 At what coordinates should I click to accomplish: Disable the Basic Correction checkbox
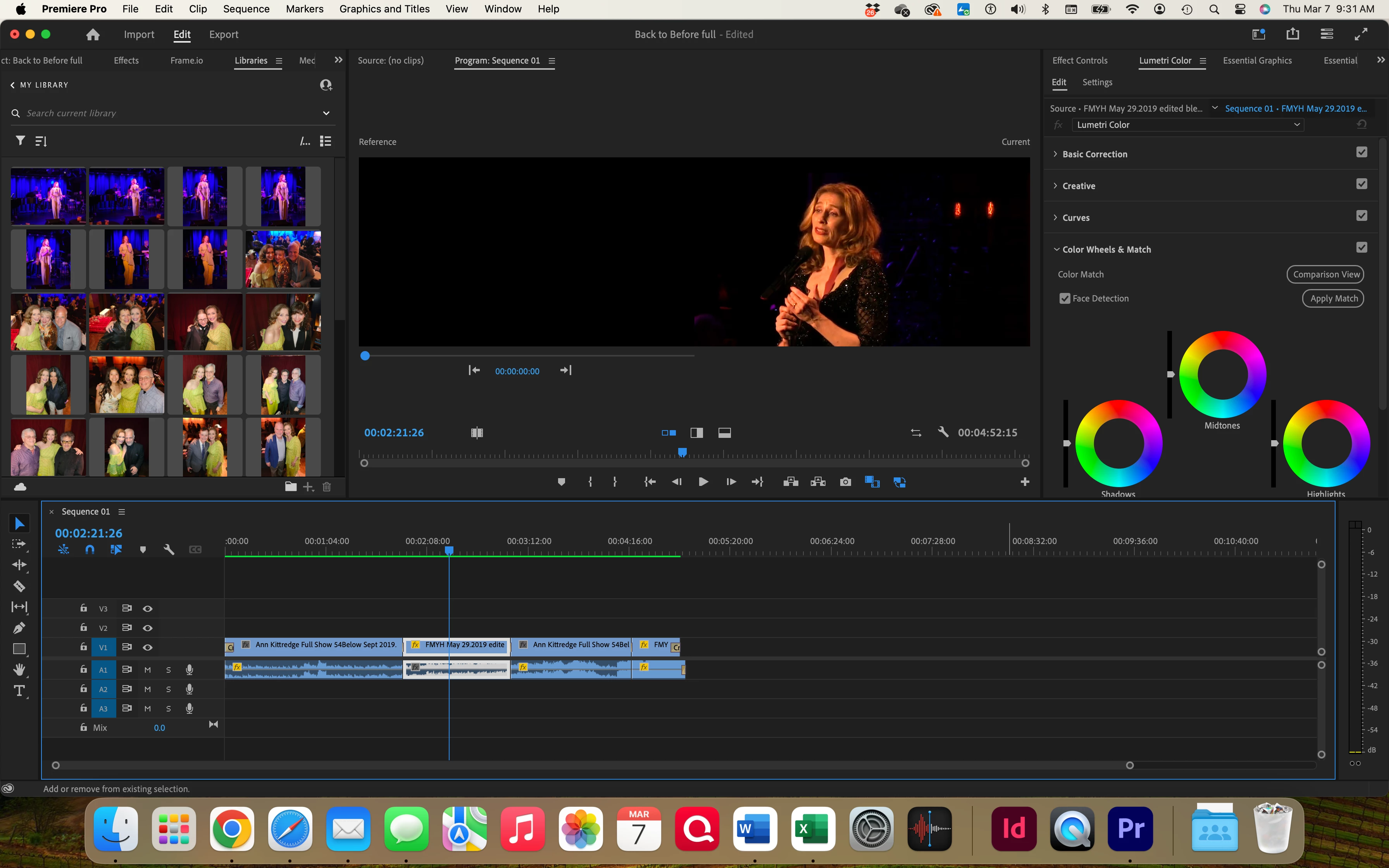(1361, 152)
